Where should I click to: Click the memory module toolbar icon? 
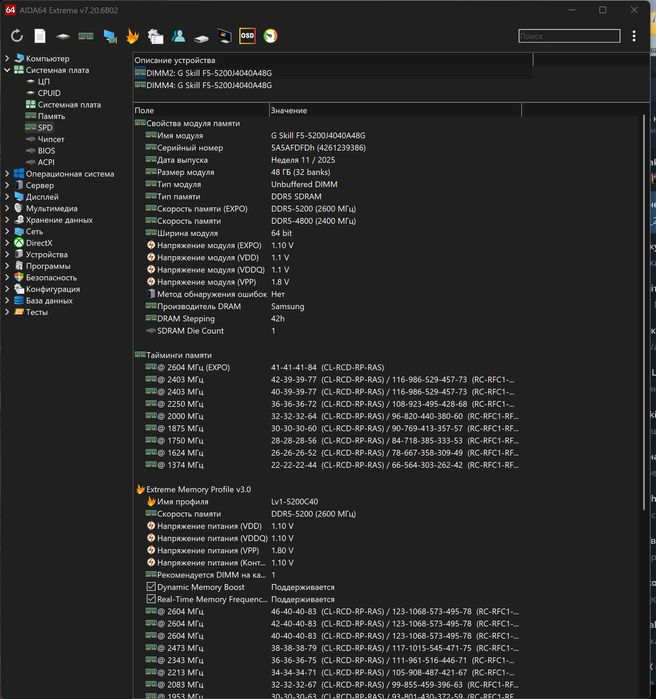tap(86, 36)
